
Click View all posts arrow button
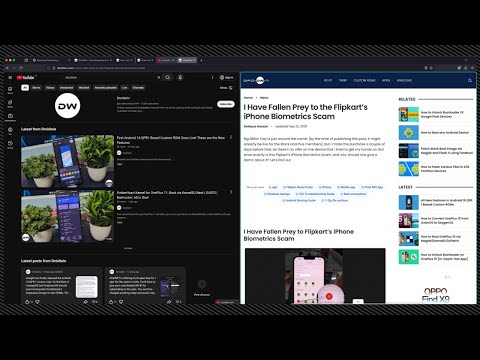[202, 284]
